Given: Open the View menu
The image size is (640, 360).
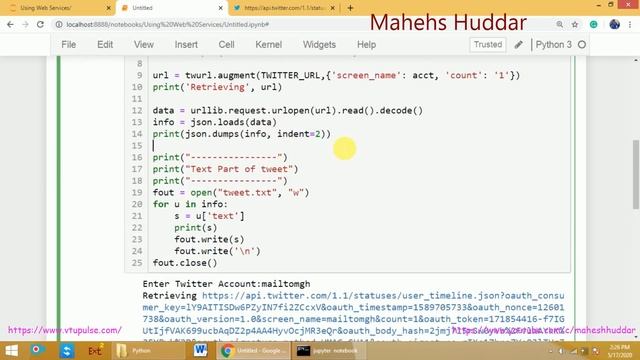Looking at the screenshot, I should (x=144, y=44).
